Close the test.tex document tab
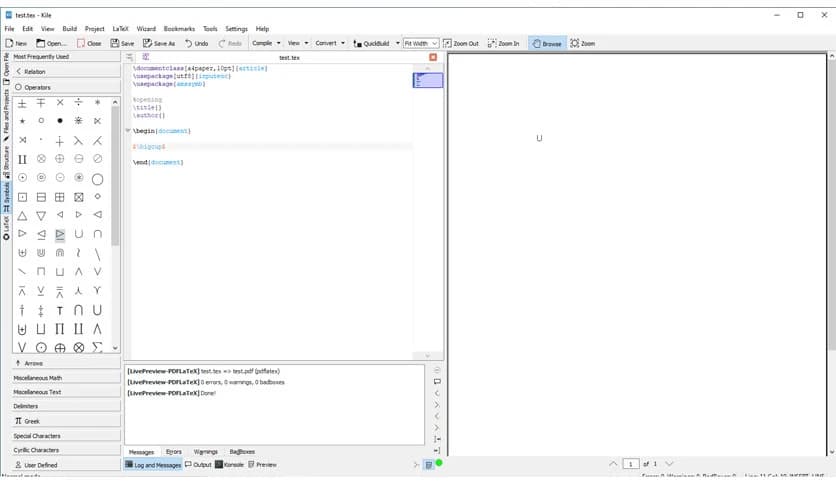The height and width of the screenshot is (484, 836). tap(433, 58)
